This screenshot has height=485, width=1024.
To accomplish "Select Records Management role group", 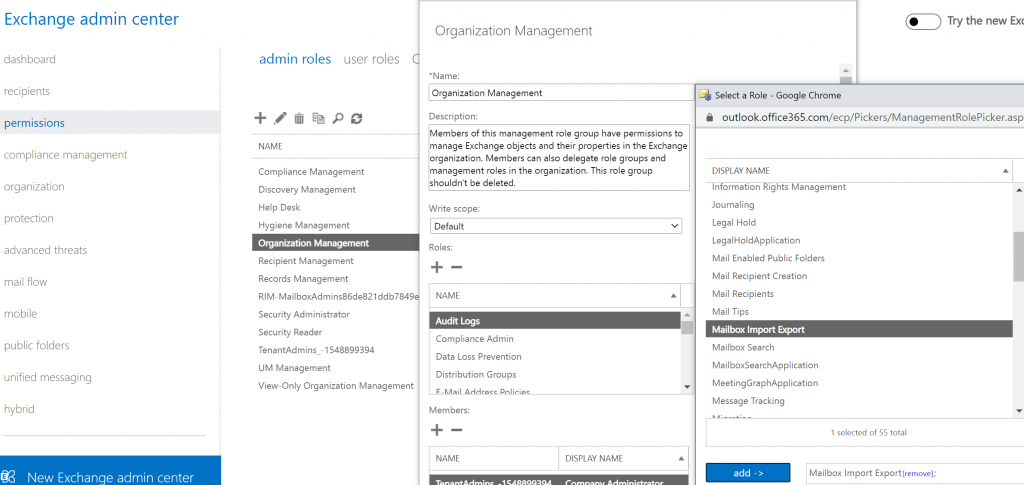I will pyautogui.click(x=303, y=279).
